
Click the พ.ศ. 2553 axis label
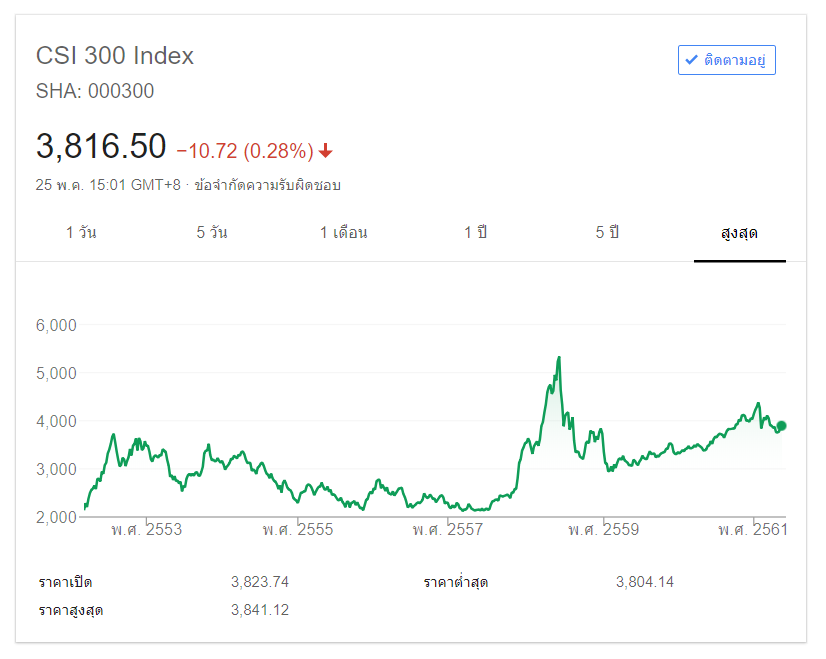point(147,529)
